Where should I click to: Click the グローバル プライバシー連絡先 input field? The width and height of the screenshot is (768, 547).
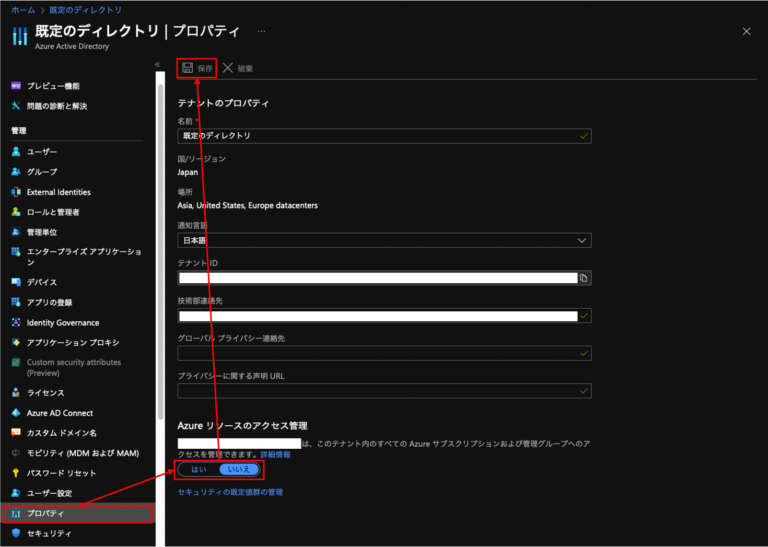(x=384, y=353)
